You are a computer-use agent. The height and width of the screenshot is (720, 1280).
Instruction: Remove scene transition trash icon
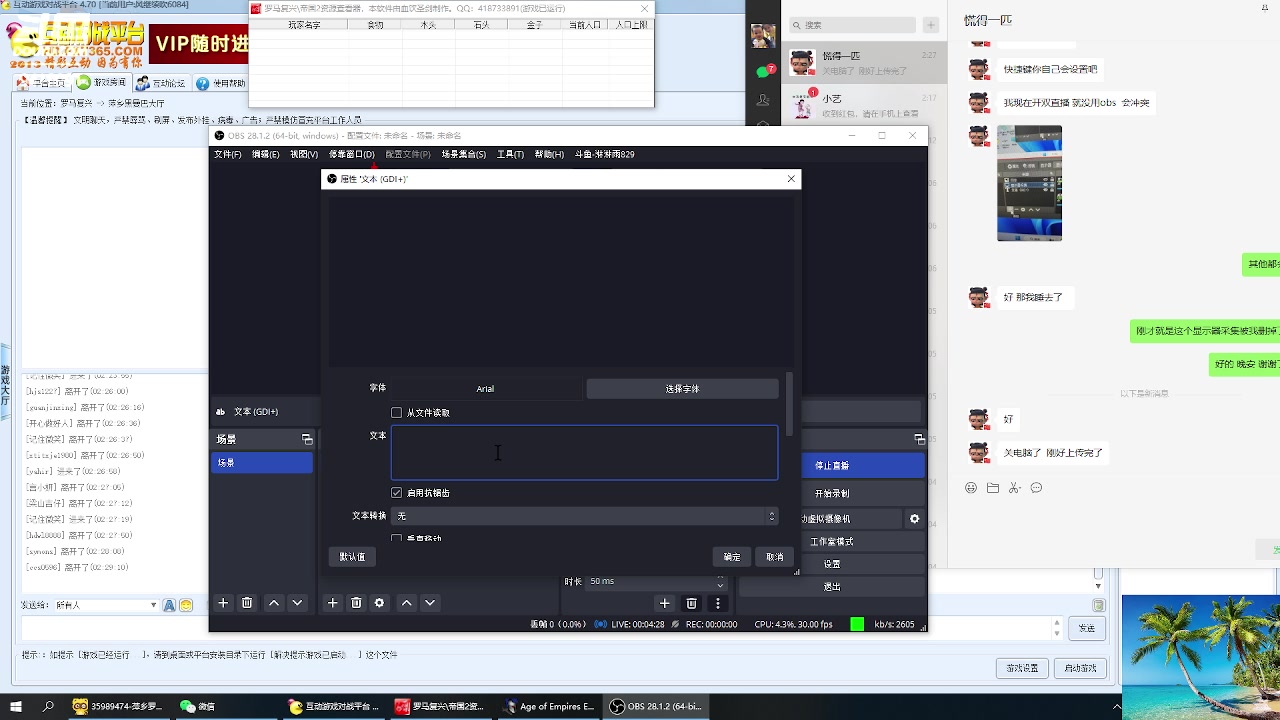691,603
